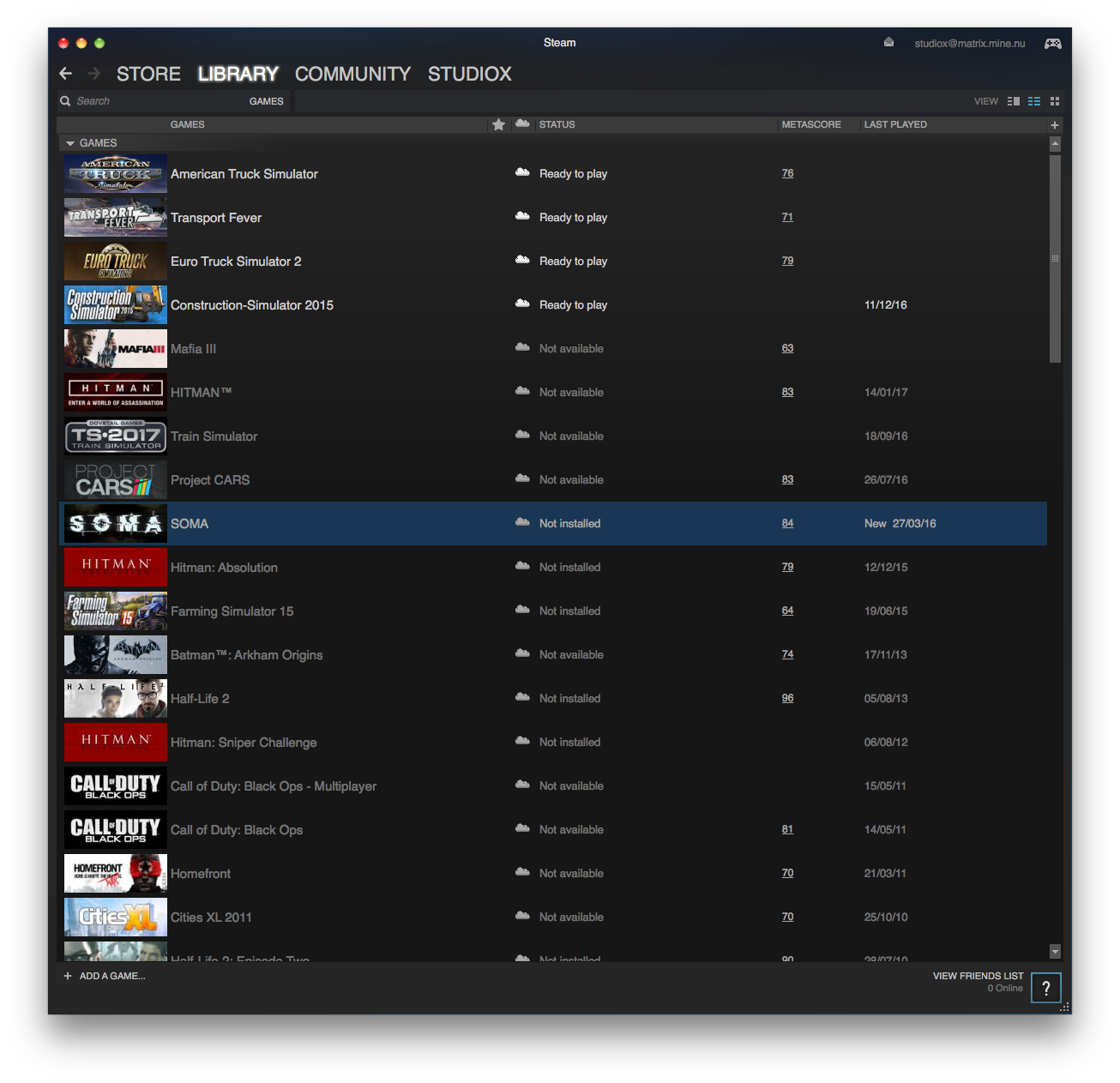Open metascore 71 link for Transport Fever
Image resolution: width=1120 pixels, height=1083 pixels.
[787, 217]
